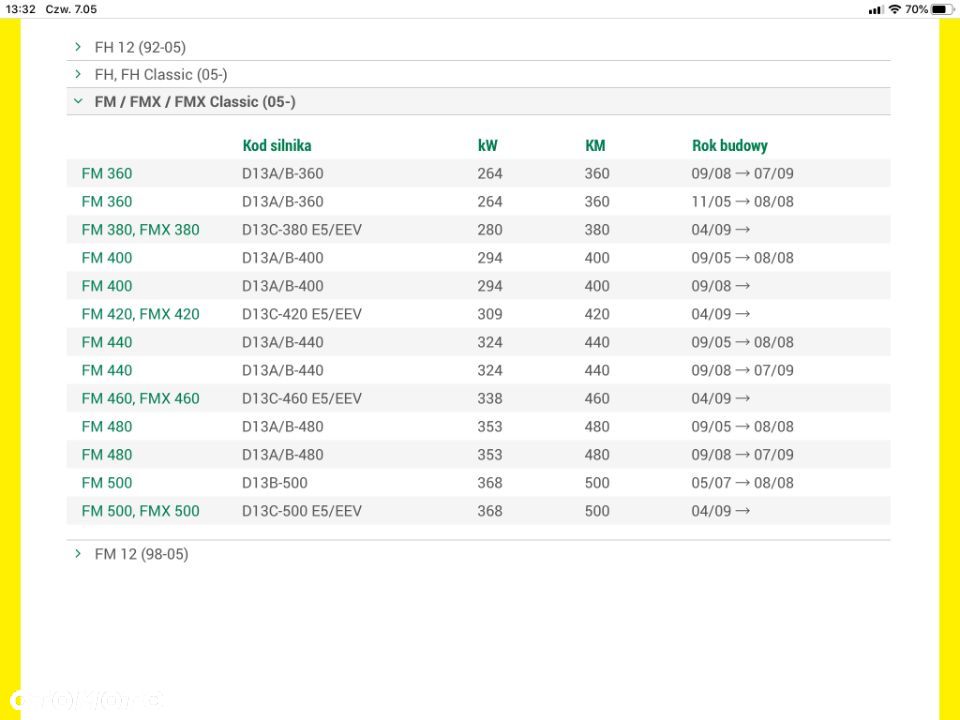Open FM 400 link built 09/05 to 08/08
960x720 pixels.
107,258
